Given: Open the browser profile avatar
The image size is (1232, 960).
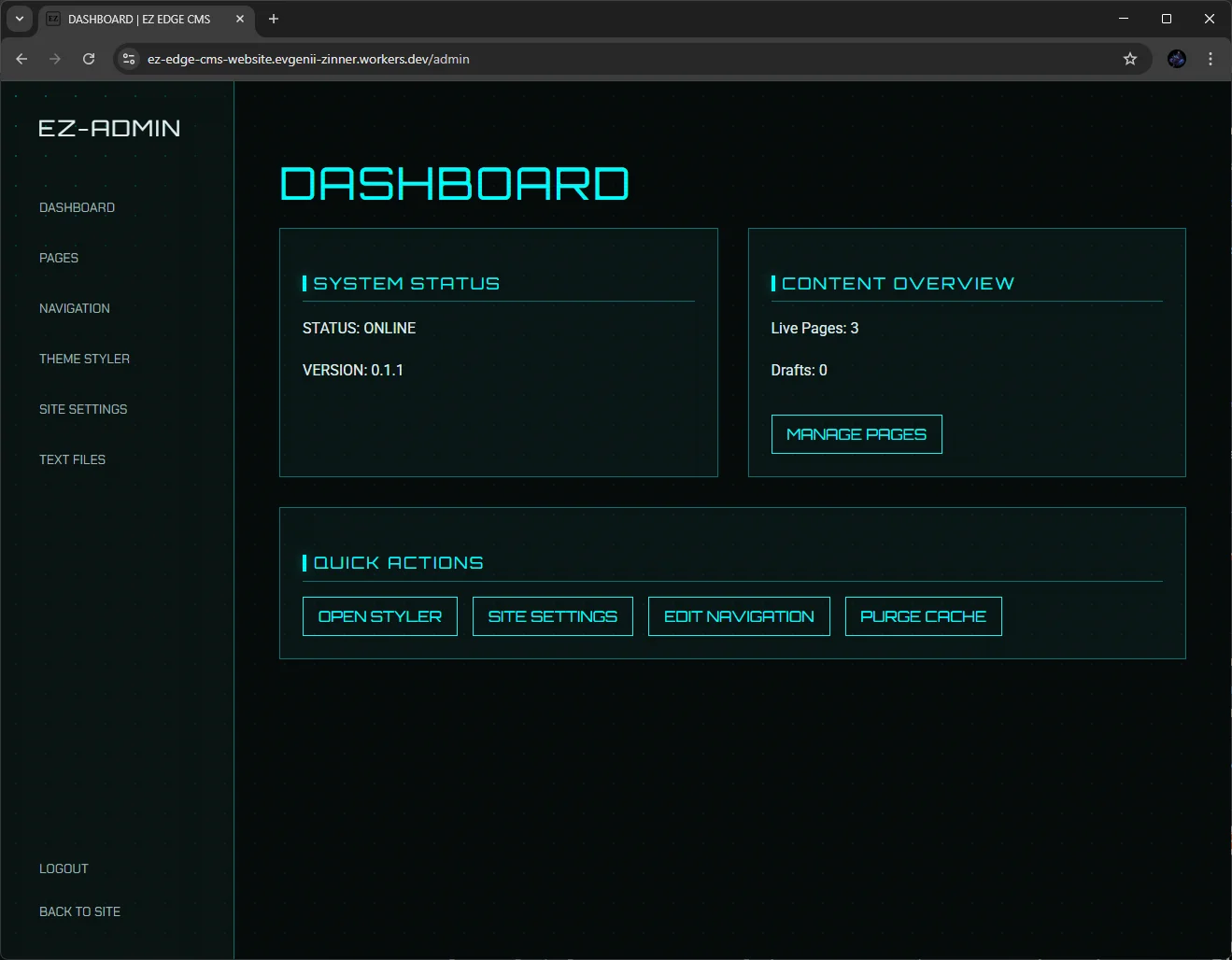Looking at the screenshot, I should pyautogui.click(x=1177, y=59).
